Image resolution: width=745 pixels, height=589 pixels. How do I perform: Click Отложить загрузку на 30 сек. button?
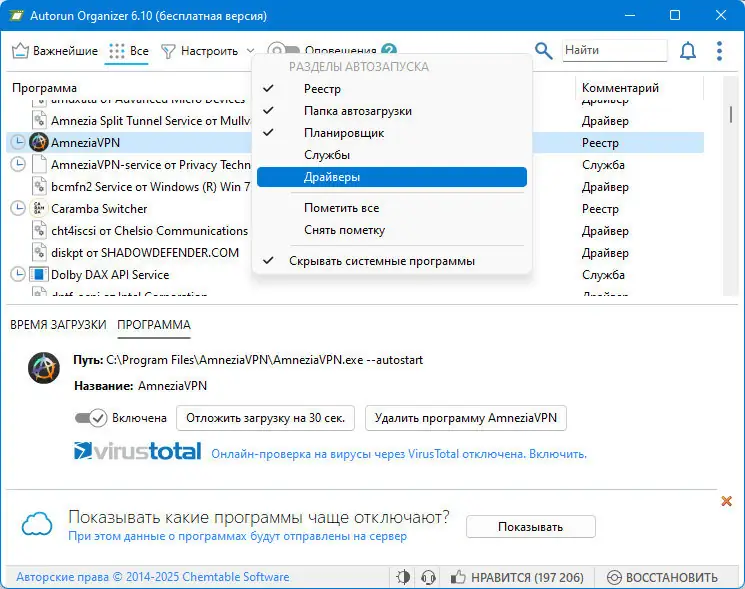click(x=266, y=418)
